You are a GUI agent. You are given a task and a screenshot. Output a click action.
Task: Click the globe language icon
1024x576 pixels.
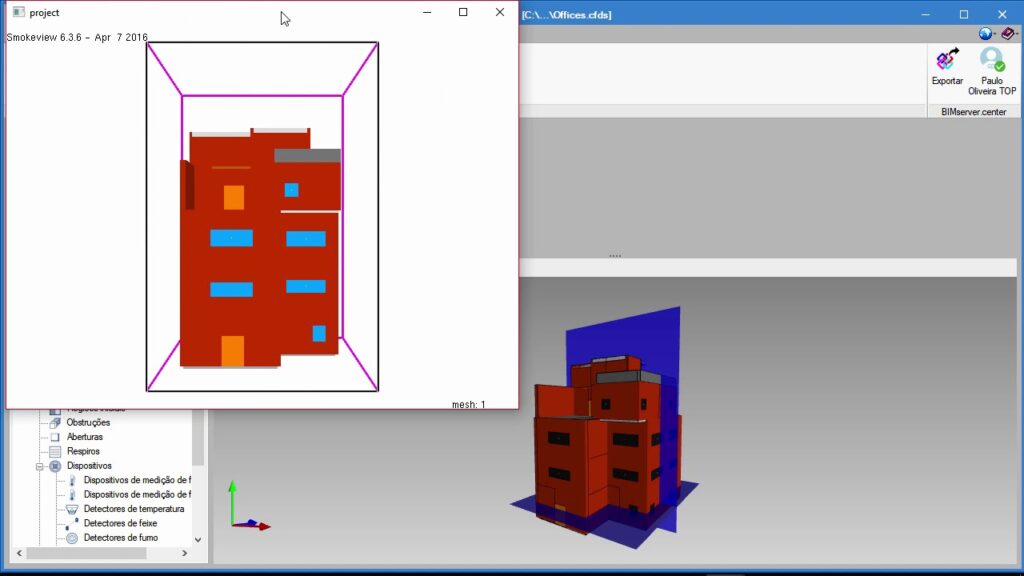(986, 33)
